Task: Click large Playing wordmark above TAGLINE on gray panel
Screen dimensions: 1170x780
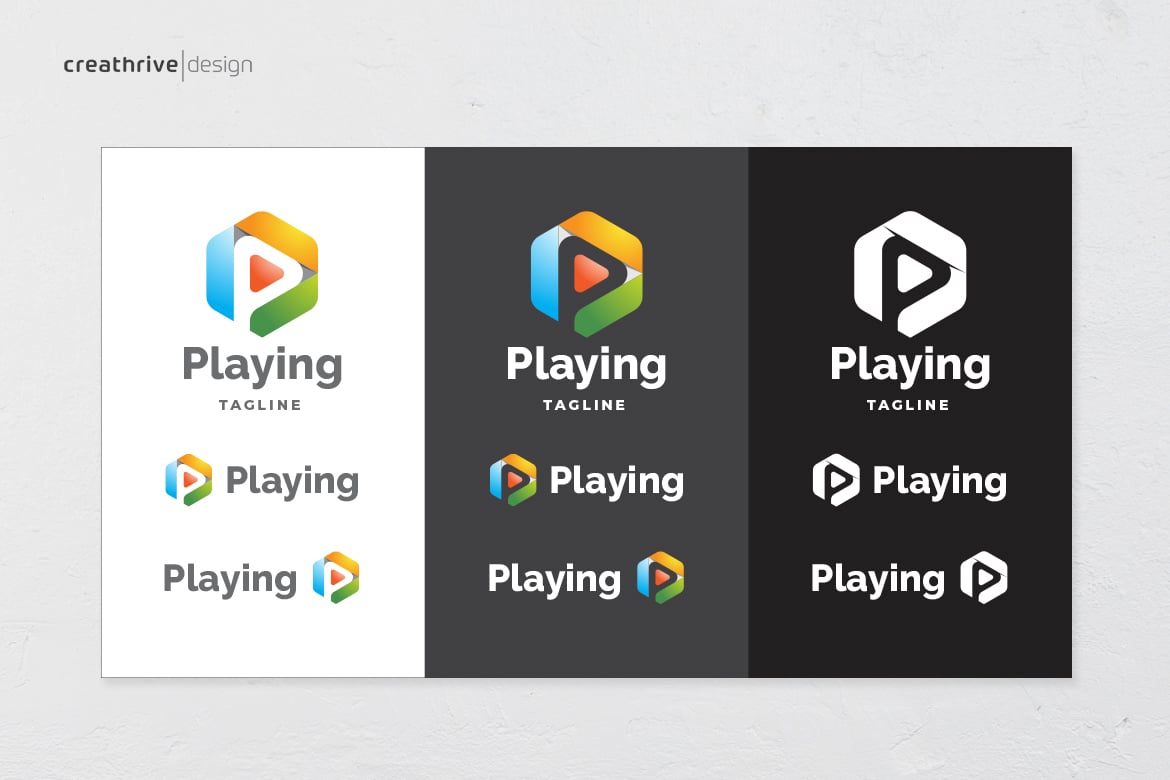Action: (x=586, y=366)
